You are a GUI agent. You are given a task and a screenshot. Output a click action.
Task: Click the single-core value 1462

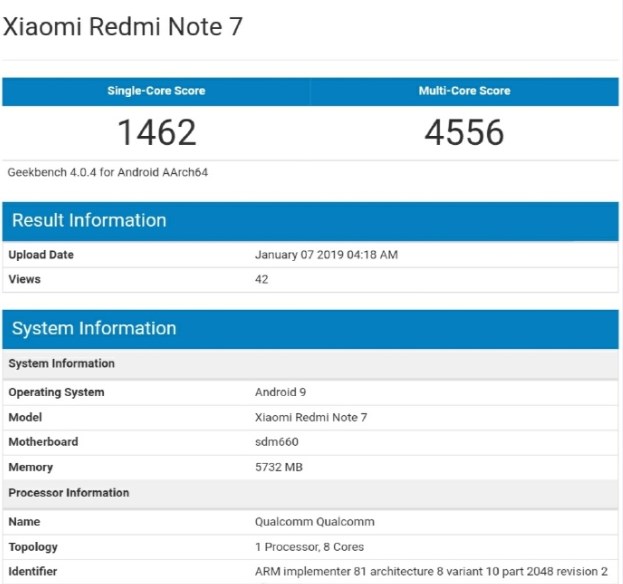pos(157,133)
